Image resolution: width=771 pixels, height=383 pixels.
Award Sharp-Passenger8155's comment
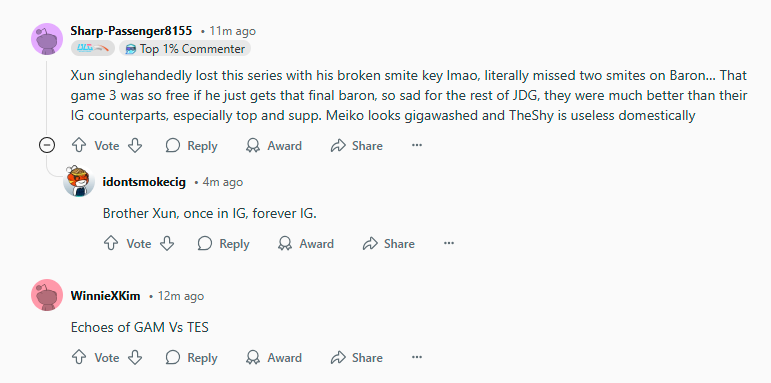(274, 146)
